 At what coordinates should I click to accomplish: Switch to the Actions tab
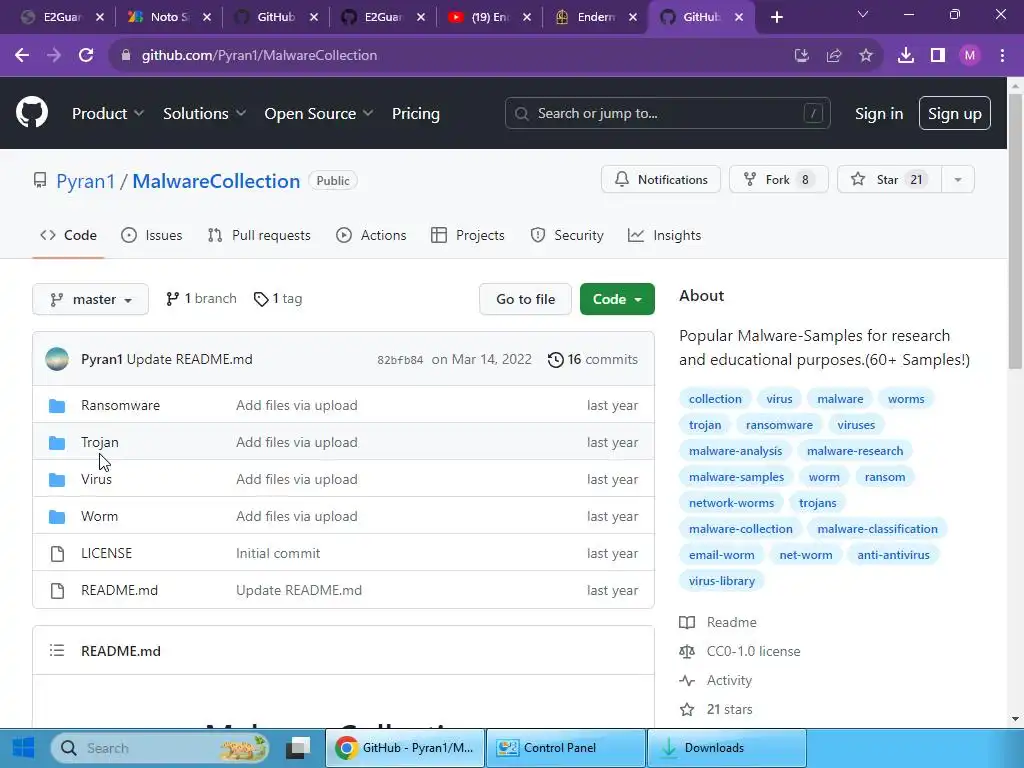[371, 235]
